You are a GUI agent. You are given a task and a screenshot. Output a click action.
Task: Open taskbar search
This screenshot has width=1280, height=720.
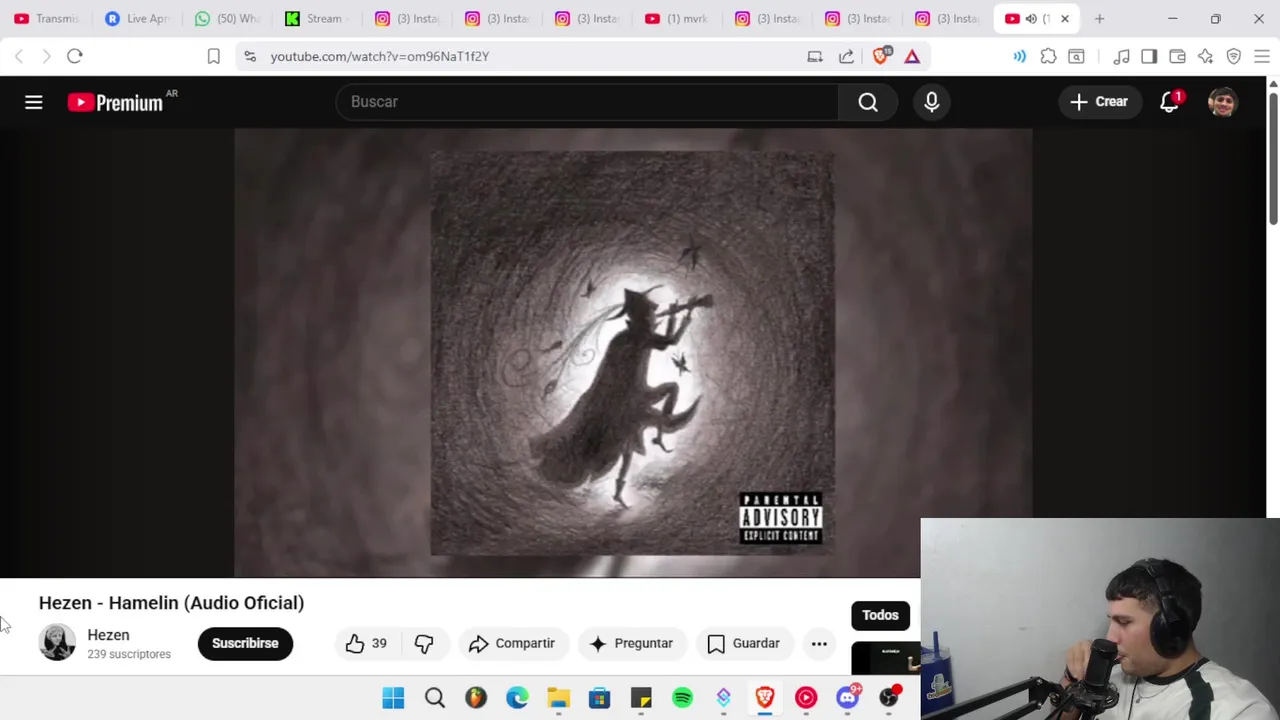434,698
